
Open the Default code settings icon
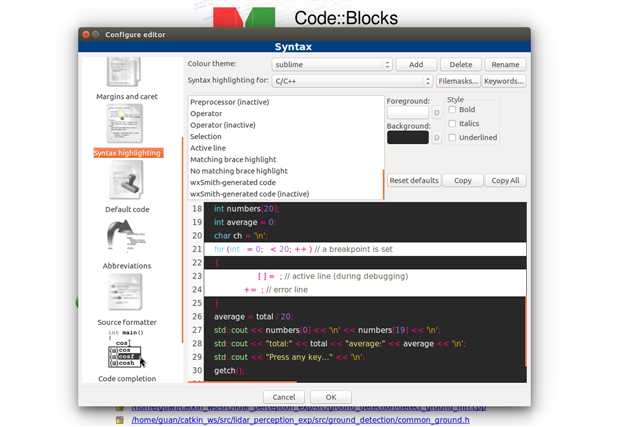point(126,180)
